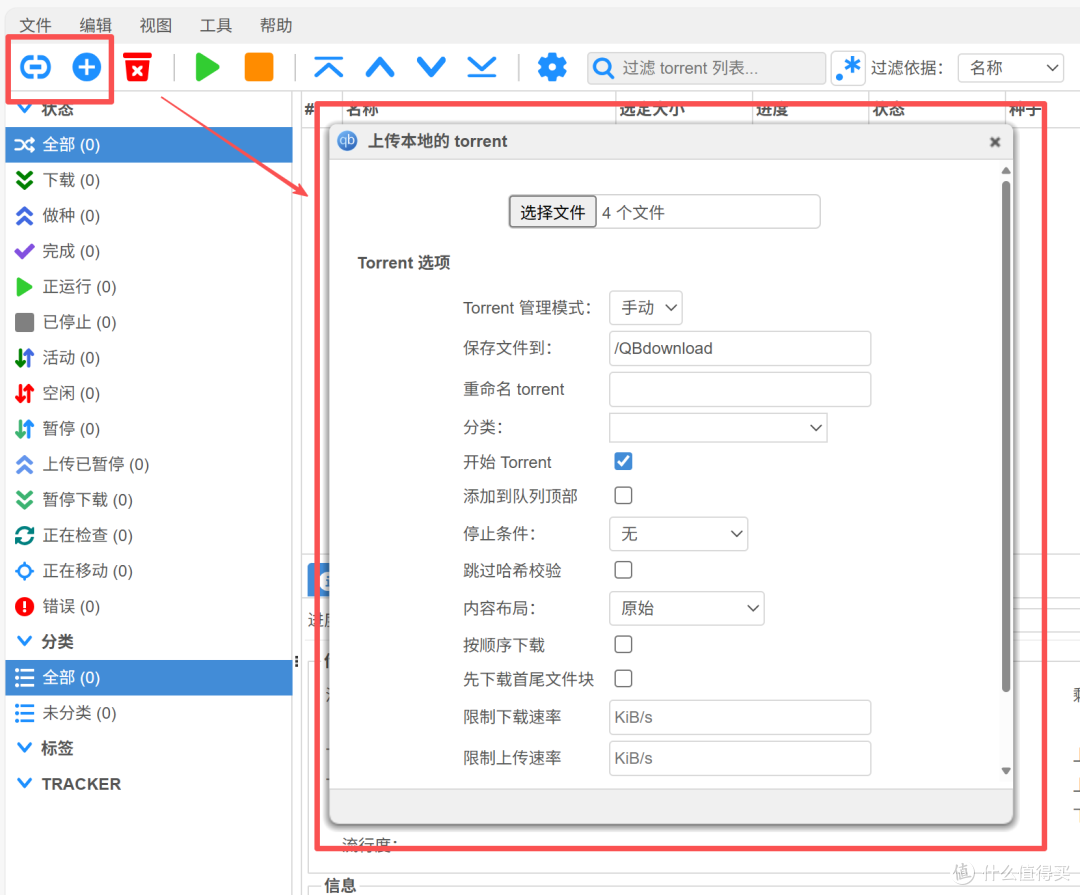Select 完成 (0) status filter
Viewport: 1080px width, 895px height.
(149, 251)
